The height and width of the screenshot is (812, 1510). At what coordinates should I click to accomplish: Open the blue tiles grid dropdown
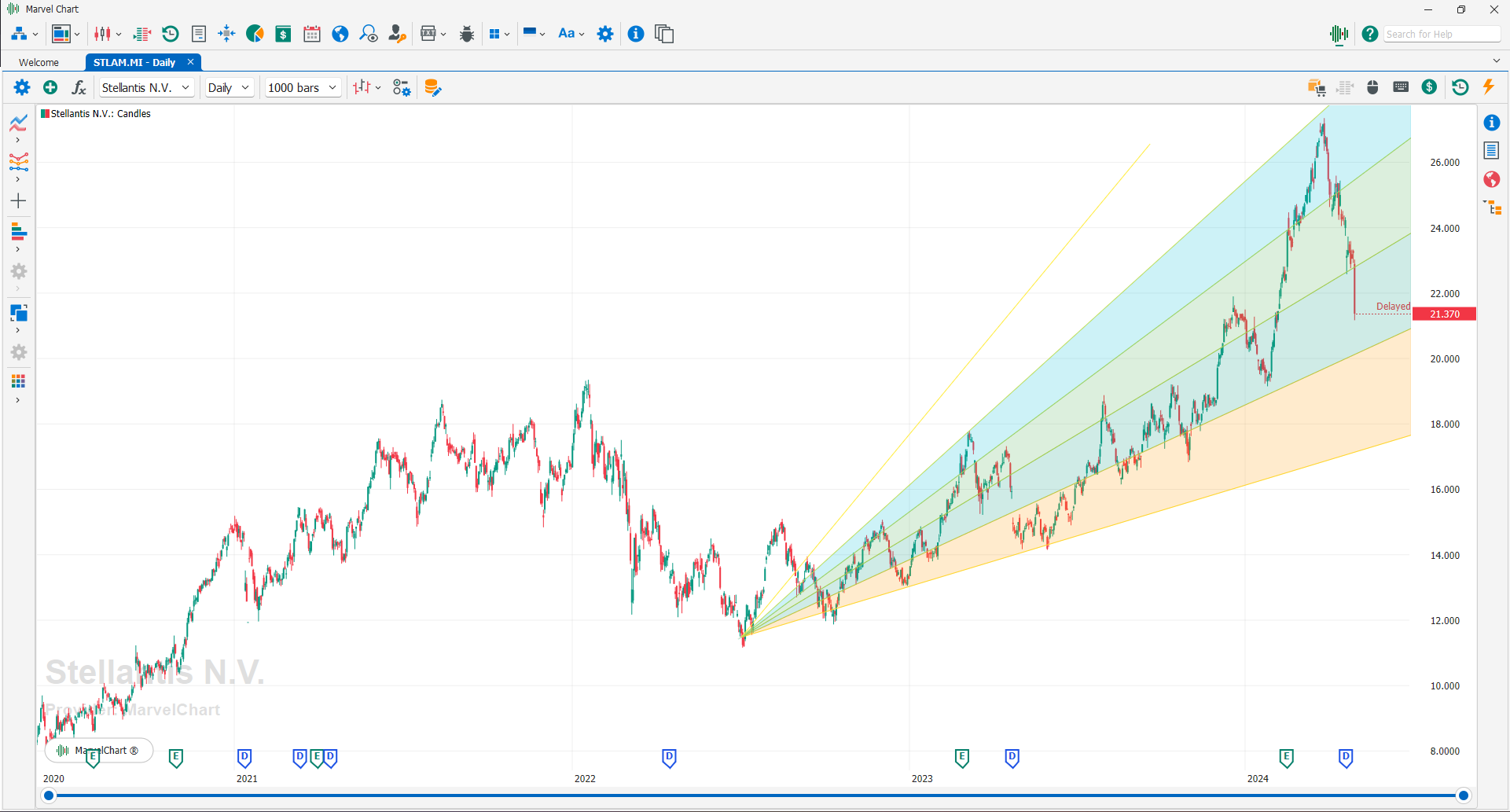(499, 34)
